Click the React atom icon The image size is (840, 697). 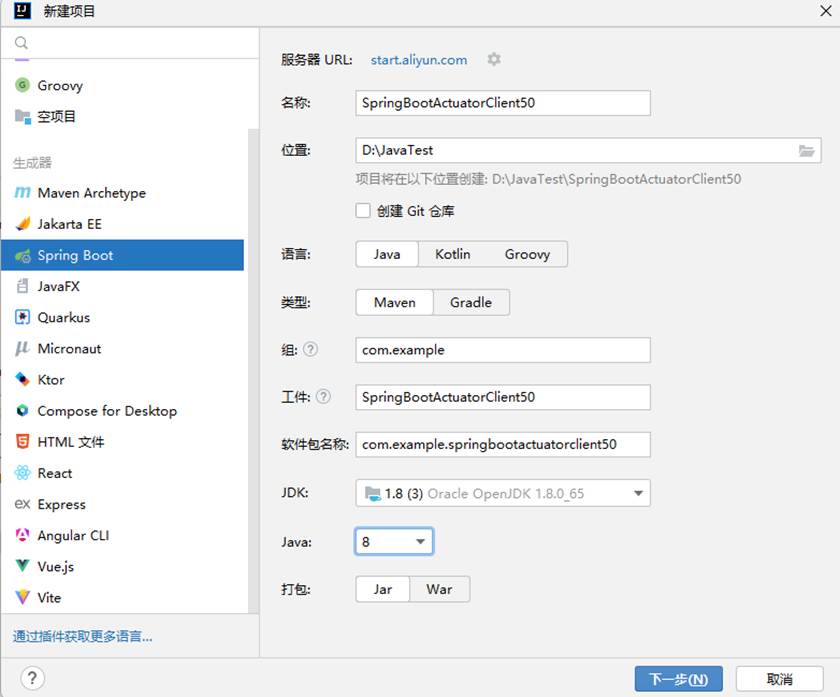point(22,473)
